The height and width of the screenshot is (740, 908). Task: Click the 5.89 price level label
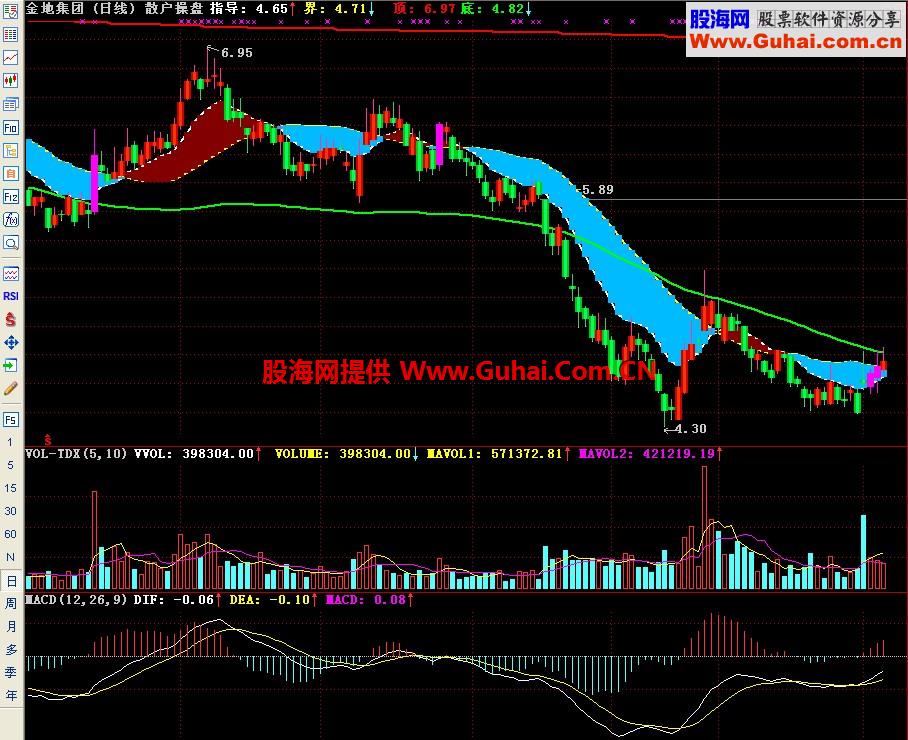click(598, 190)
